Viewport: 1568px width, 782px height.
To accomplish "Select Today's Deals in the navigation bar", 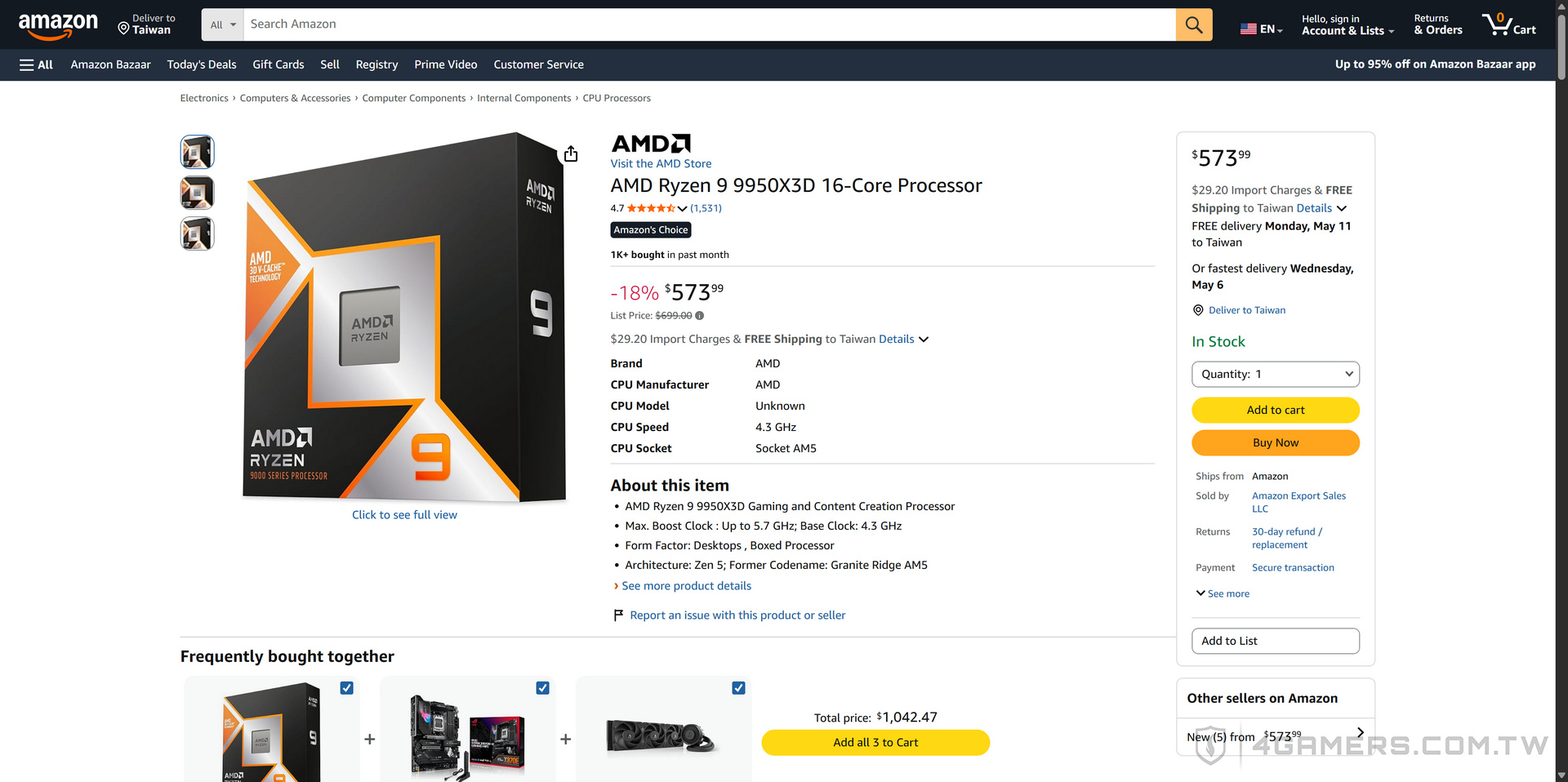I will [201, 64].
